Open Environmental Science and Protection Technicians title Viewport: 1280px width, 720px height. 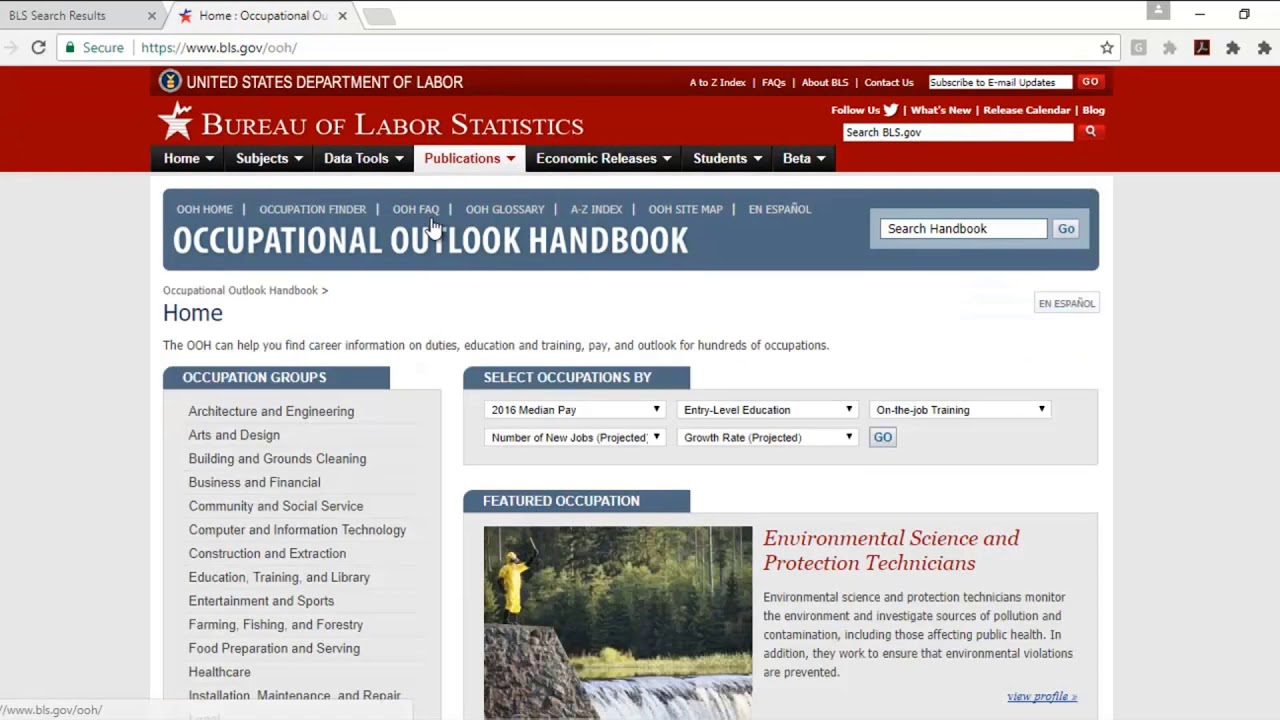pos(891,550)
